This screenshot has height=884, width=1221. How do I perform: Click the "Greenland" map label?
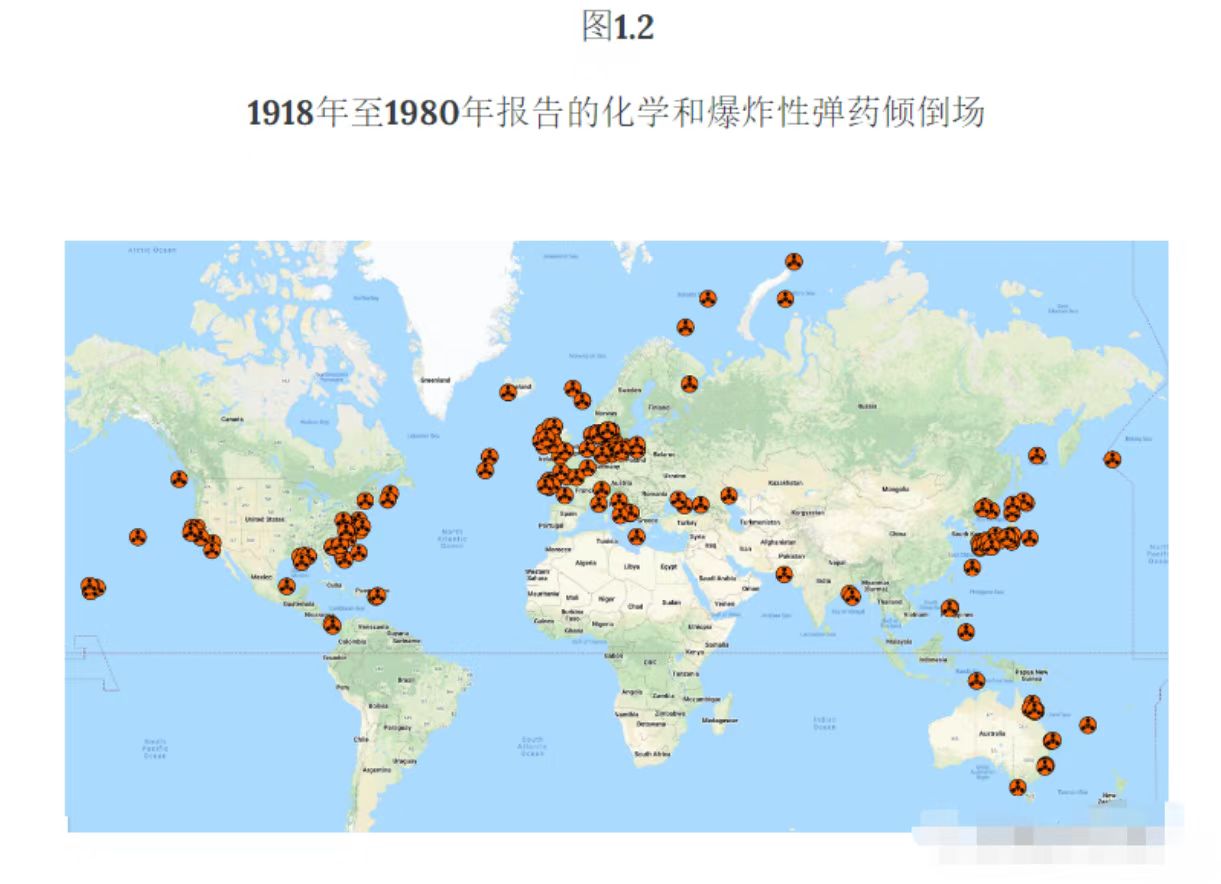pyautogui.click(x=435, y=380)
